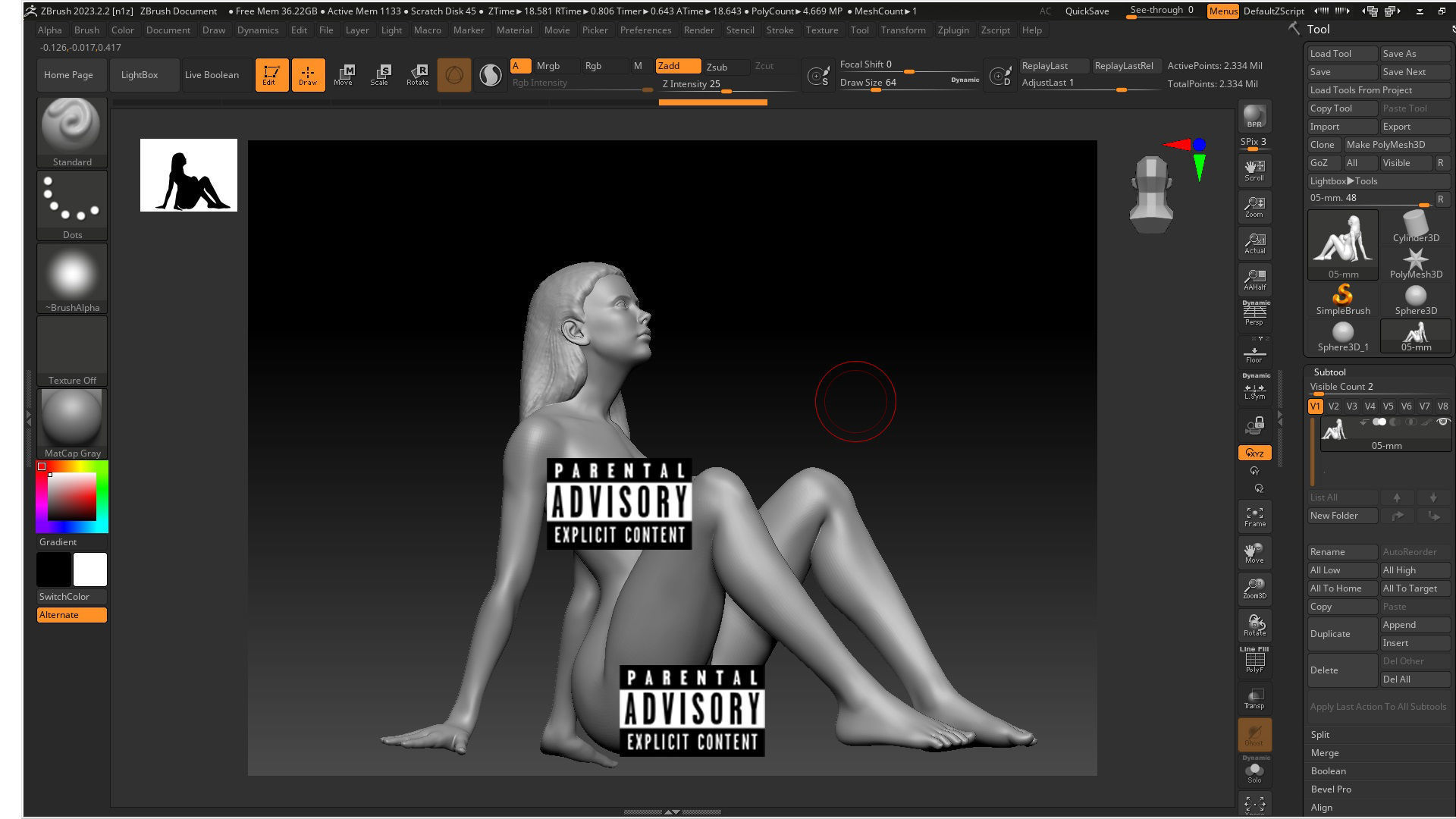Viewport: 1456px width, 819px height.
Task: Toggle the Floor grid
Action: [1254, 352]
